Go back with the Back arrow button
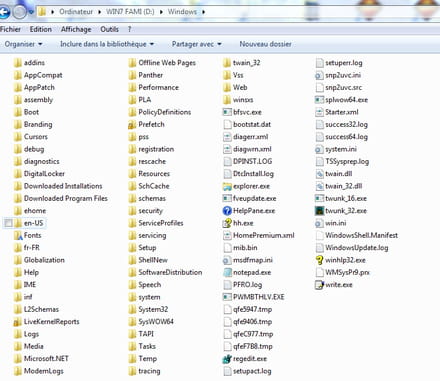 coord(4,12)
